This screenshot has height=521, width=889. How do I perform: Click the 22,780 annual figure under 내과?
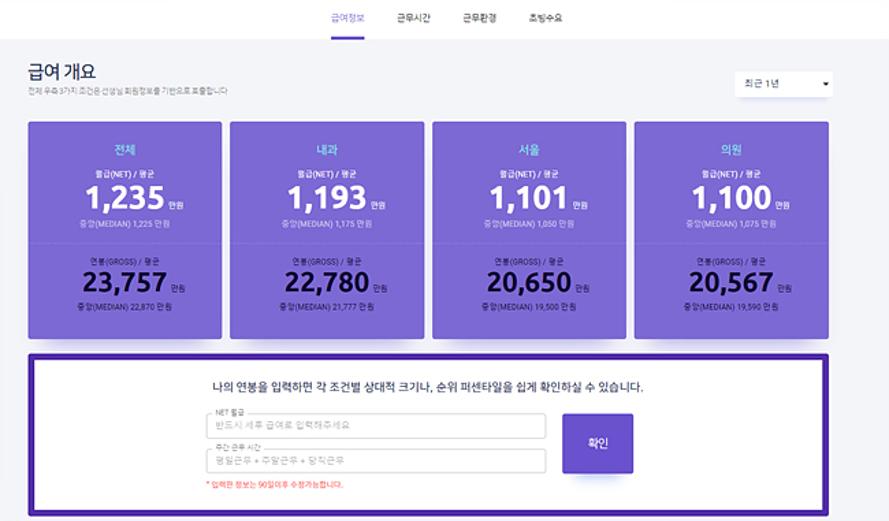pyautogui.click(x=327, y=282)
